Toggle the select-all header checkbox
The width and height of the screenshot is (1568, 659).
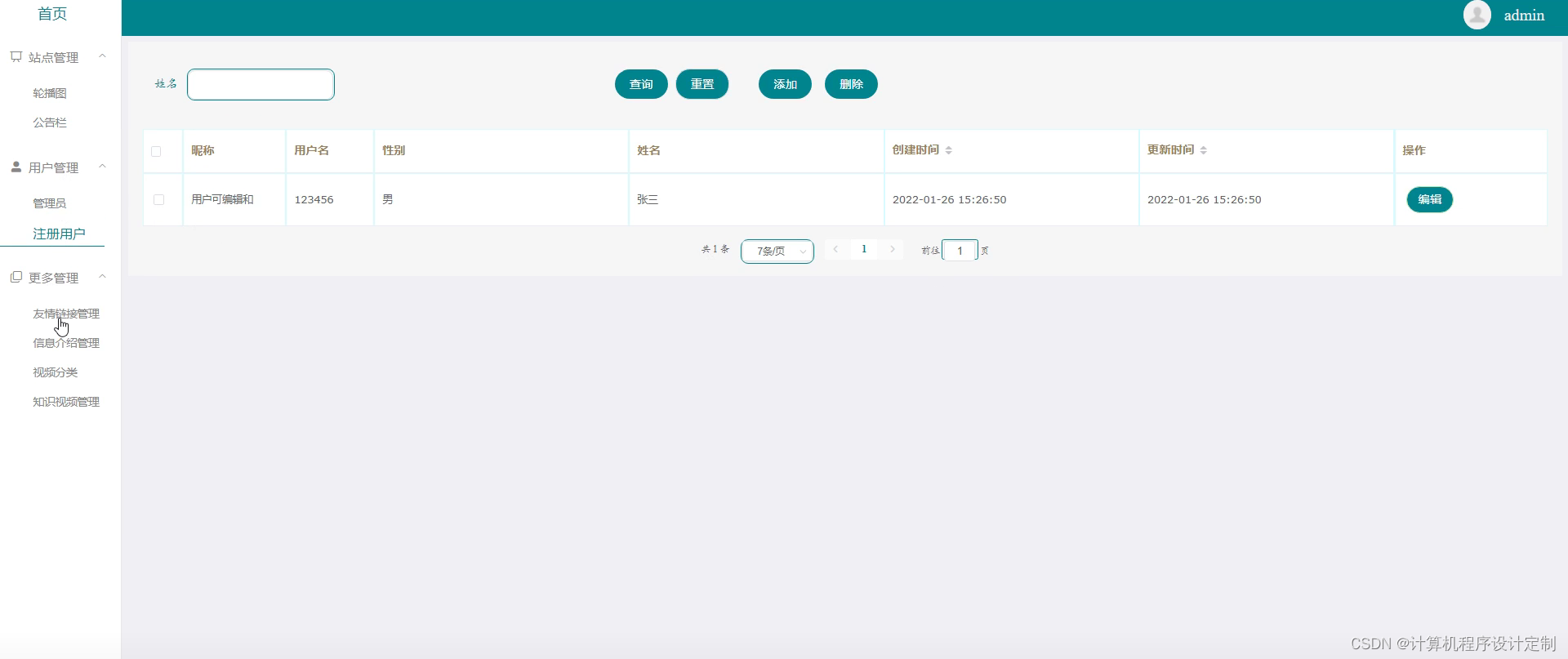[156, 151]
